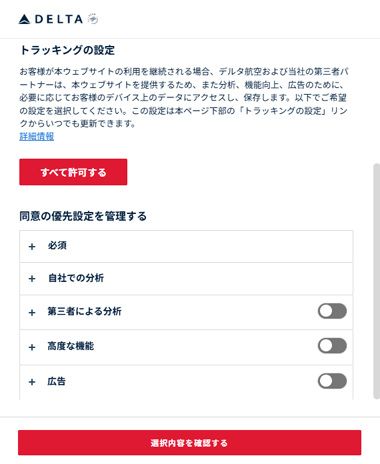Click the plus icon beside 広告

pos(32,382)
